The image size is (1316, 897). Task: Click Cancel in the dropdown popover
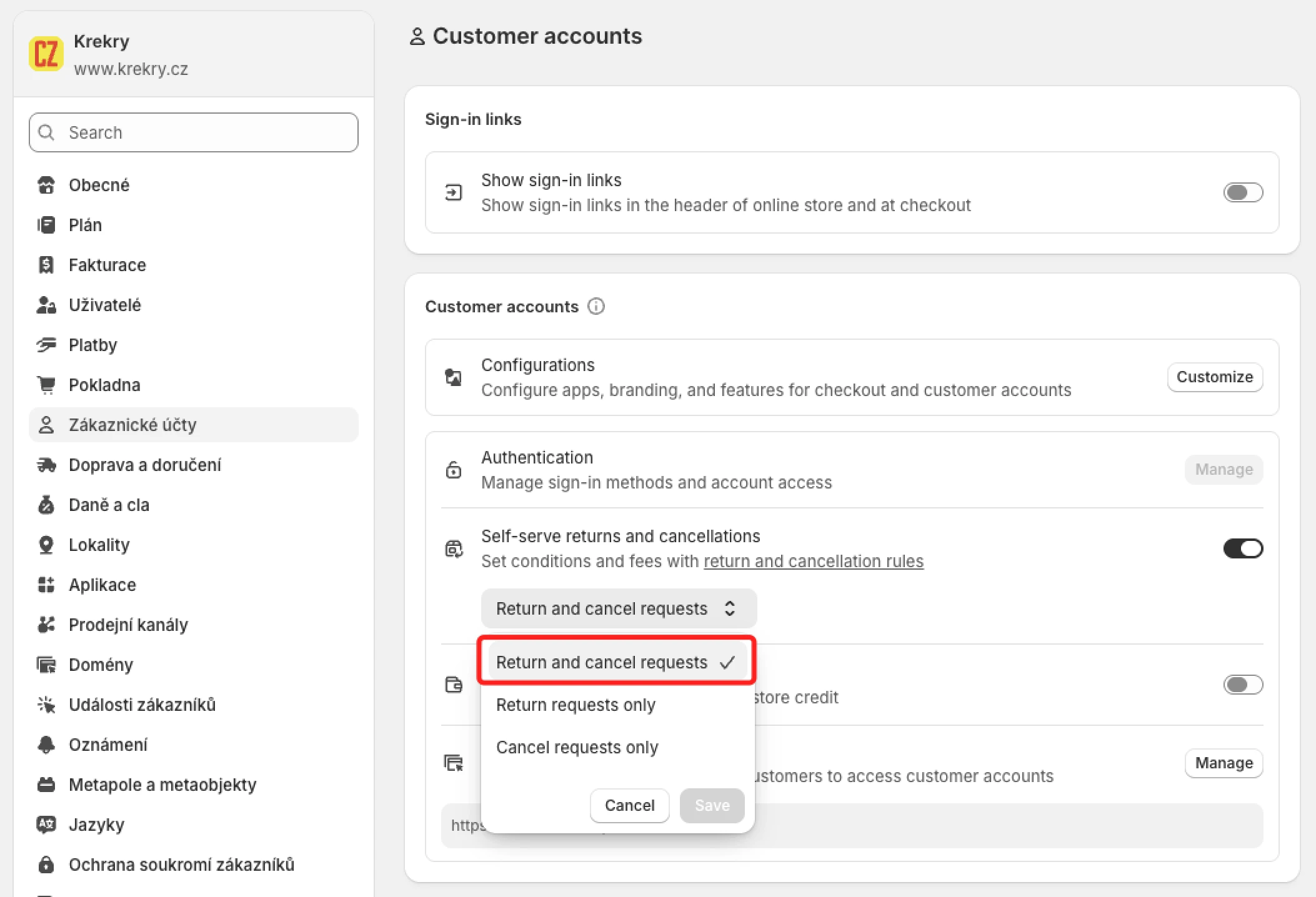pos(629,805)
